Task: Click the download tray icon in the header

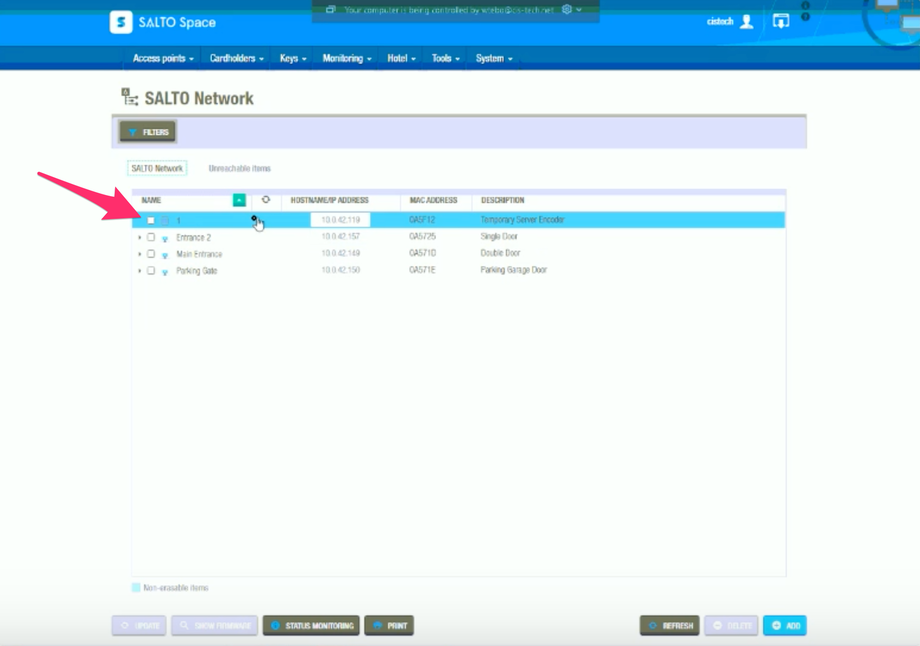Action: 781,22
